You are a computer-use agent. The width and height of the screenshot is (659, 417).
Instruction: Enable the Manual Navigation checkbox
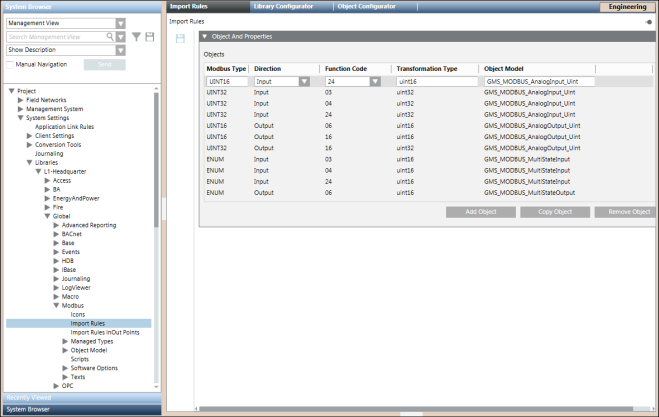point(11,63)
